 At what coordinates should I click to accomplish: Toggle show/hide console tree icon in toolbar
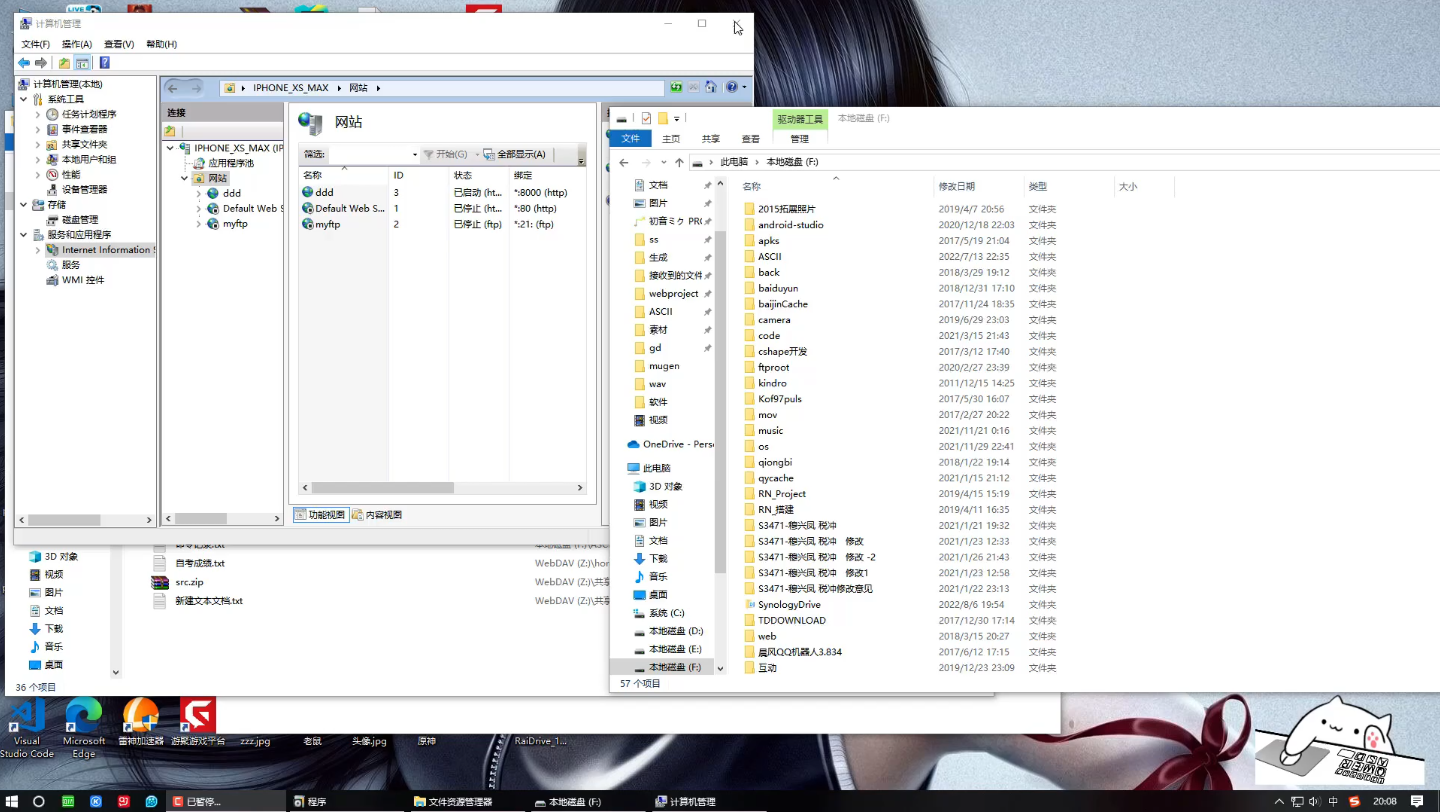(x=82, y=63)
